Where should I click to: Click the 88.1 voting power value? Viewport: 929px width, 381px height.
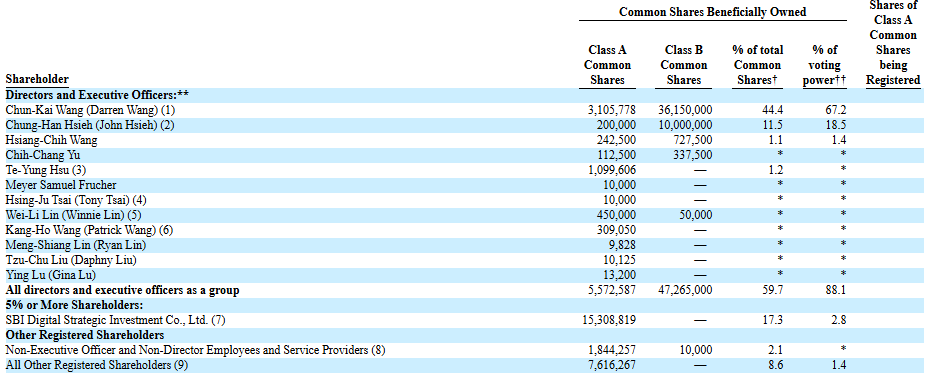coord(837,290)
